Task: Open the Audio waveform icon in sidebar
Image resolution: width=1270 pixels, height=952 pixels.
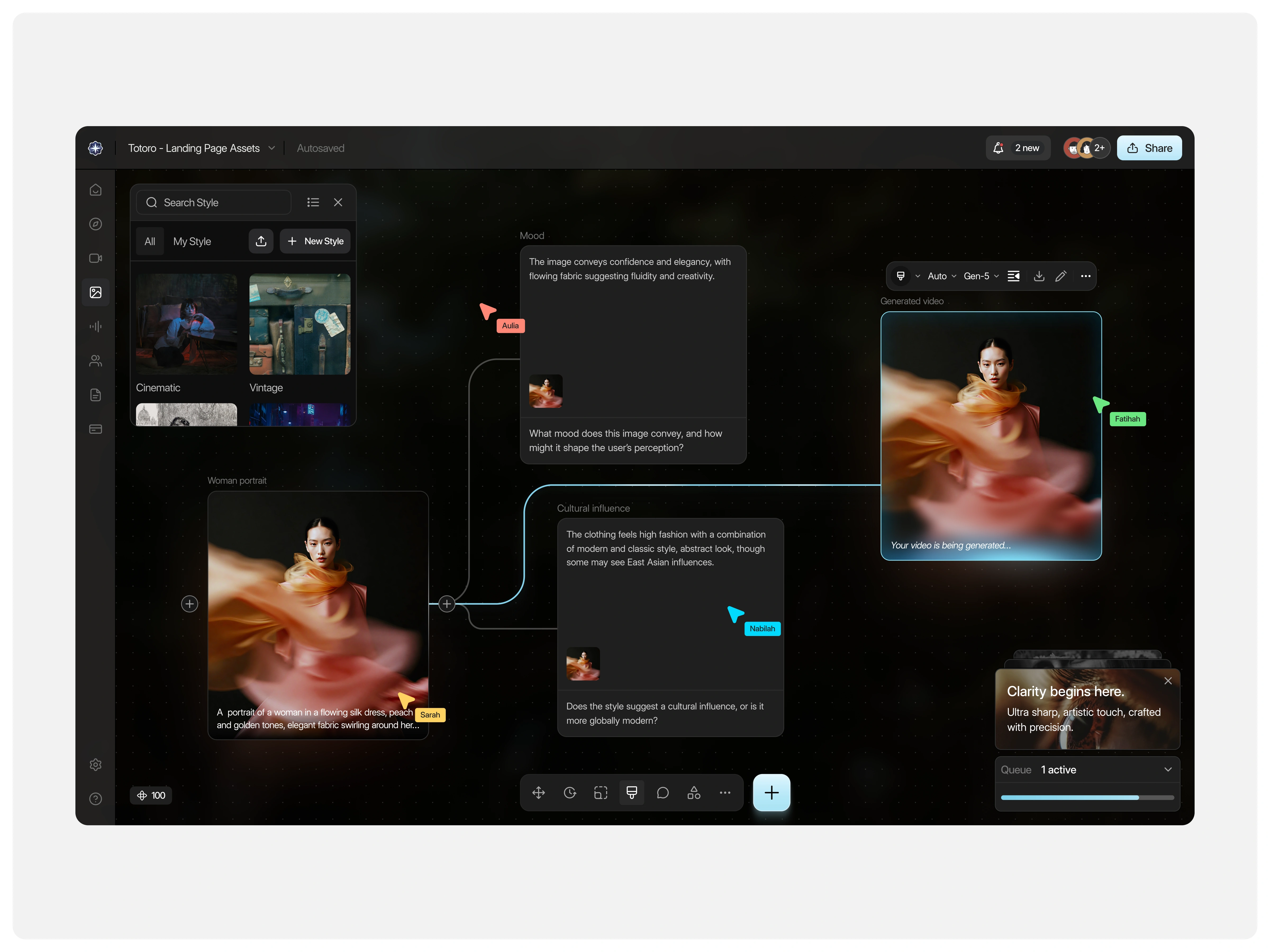Action: click(x=95, y=327)
